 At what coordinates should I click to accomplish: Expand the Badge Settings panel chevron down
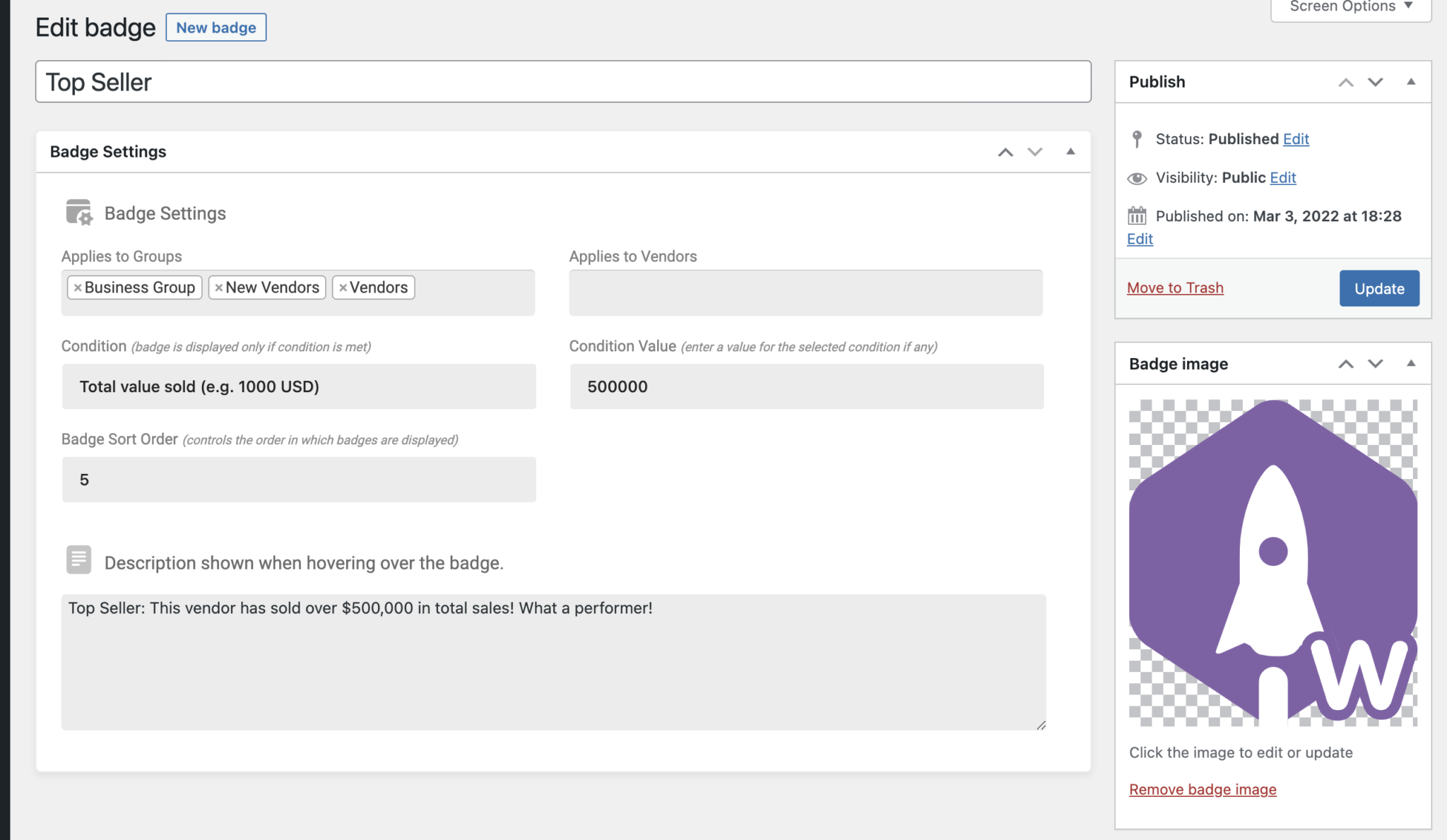(1035, 150)
